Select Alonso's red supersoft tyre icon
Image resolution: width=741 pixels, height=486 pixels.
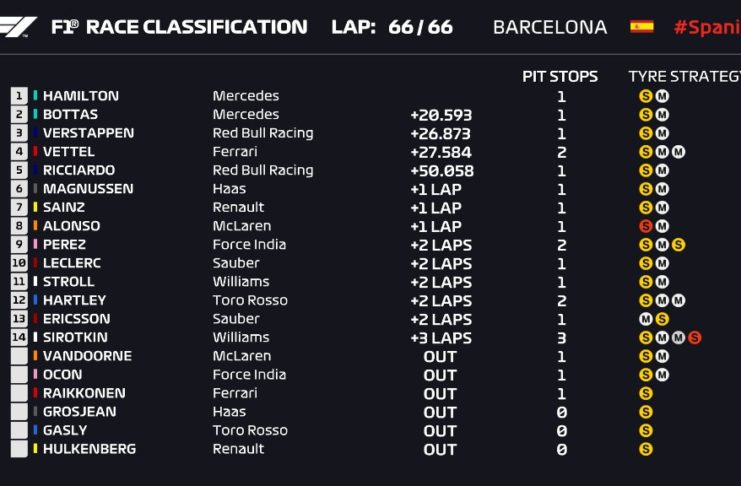645,227
